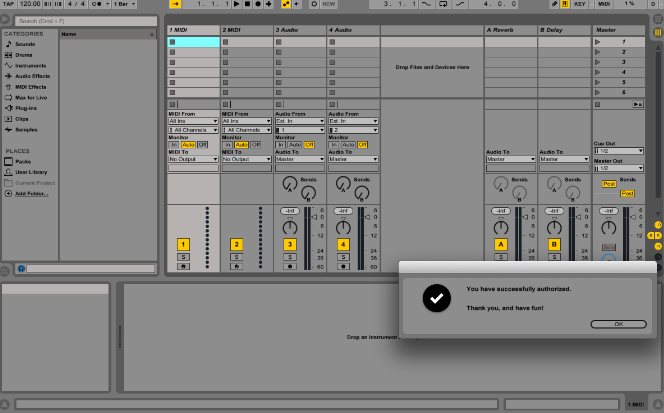Select the 2 MIDI track header
Screen dimensions: 664x413
[247, 30]
